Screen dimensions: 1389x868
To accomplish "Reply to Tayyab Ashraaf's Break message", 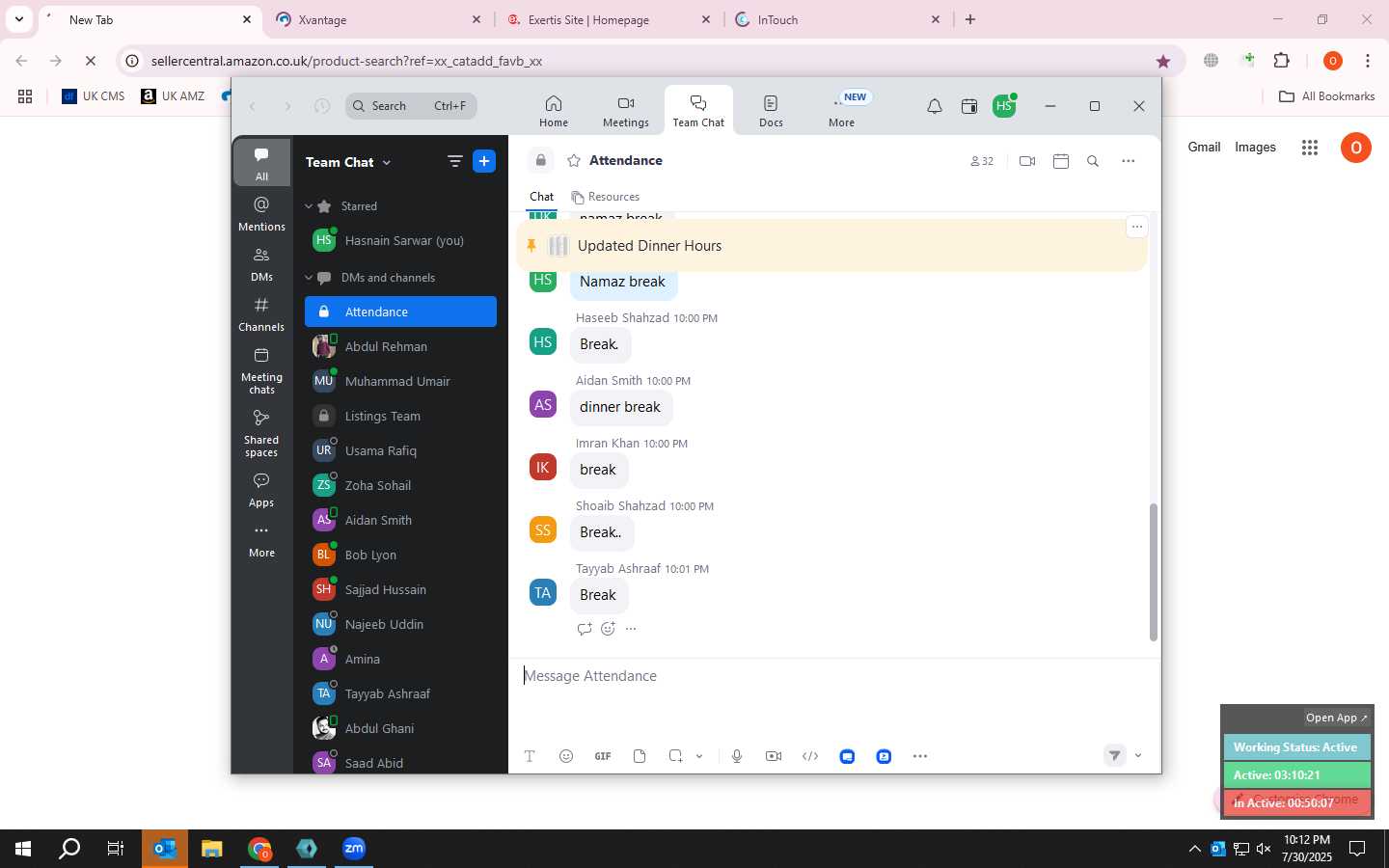I will [x=584, y=629].
